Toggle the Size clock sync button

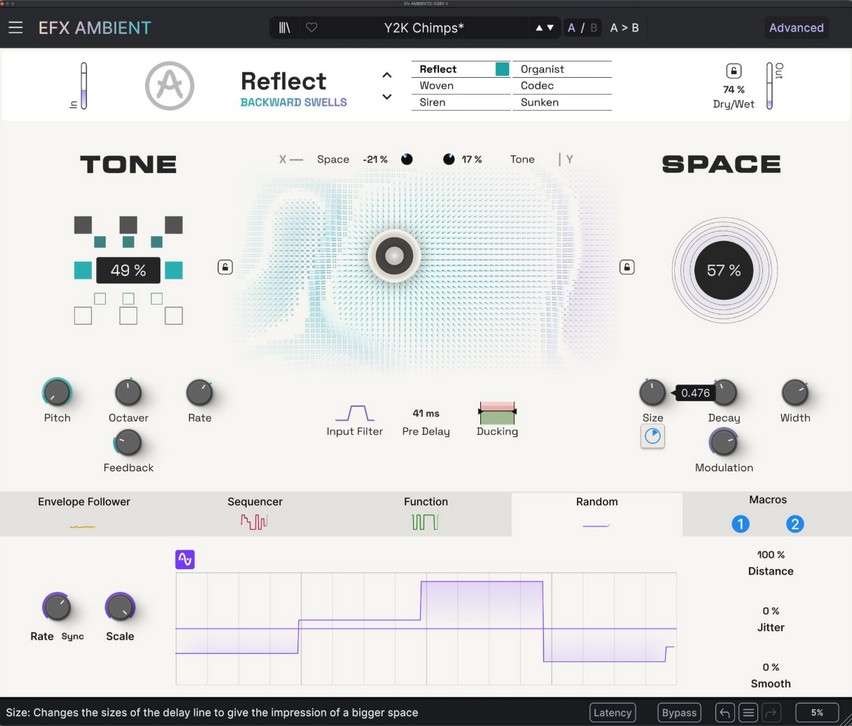click(653, 436)
